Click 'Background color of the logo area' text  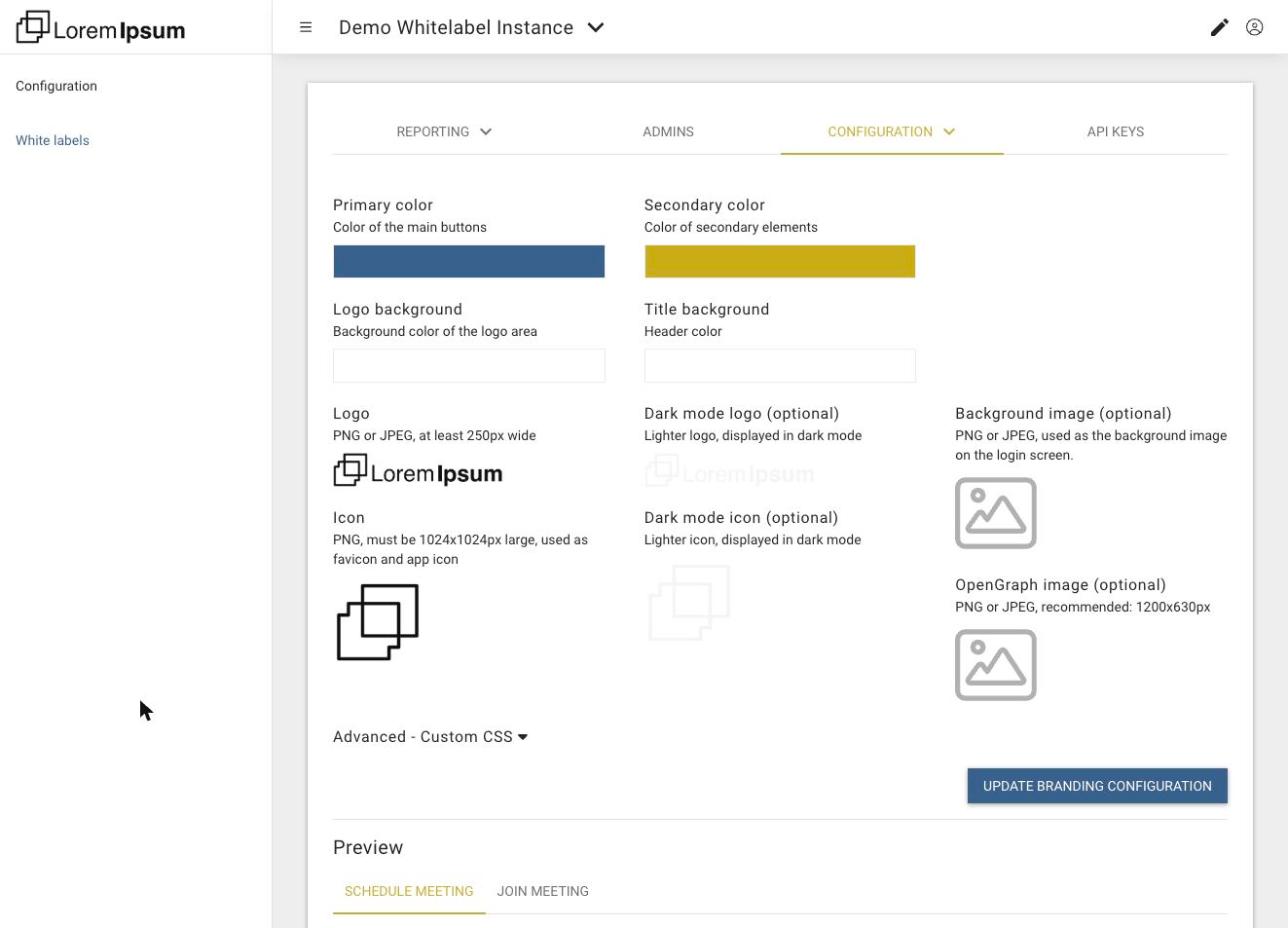435,332
